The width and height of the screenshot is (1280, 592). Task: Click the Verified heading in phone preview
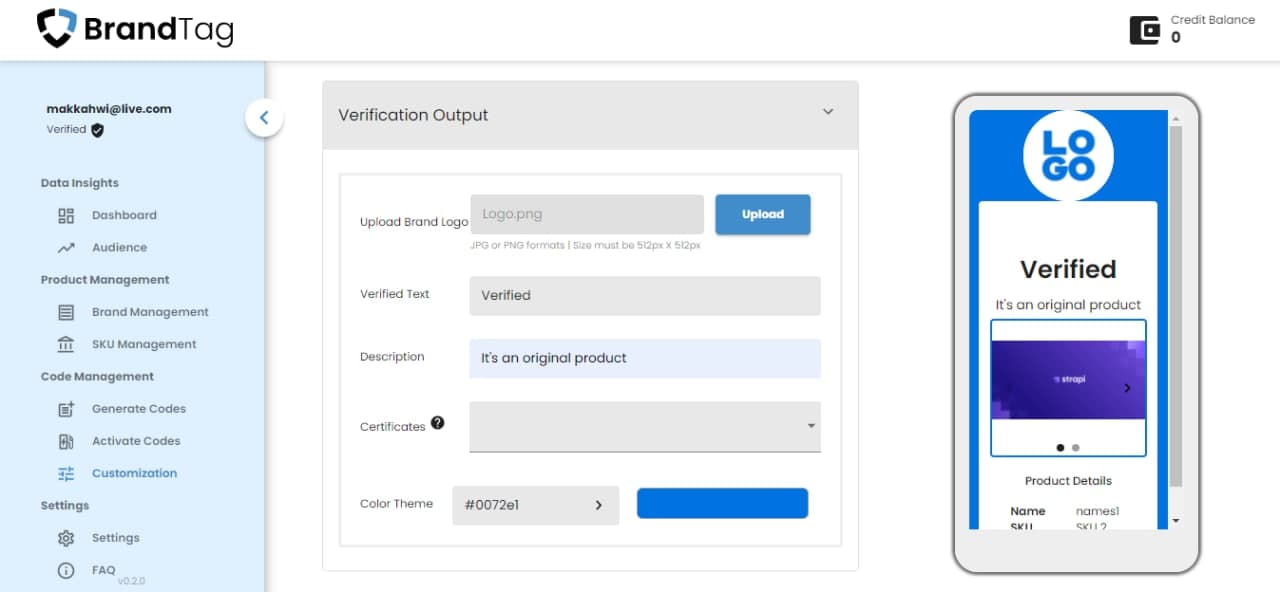click(x=1068, y=269)
